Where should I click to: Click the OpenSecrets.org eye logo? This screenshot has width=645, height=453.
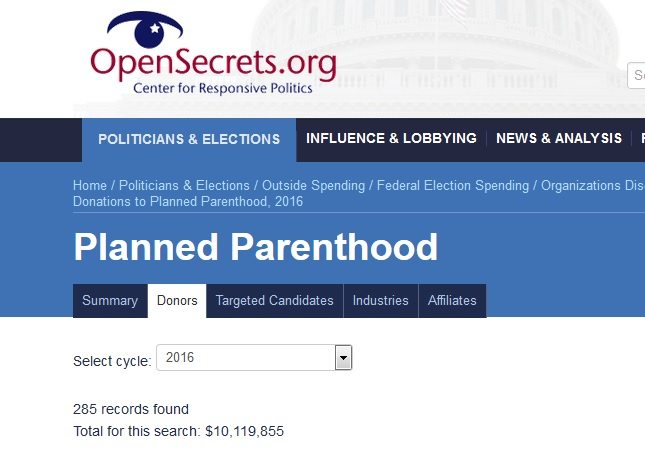point(145,29)
